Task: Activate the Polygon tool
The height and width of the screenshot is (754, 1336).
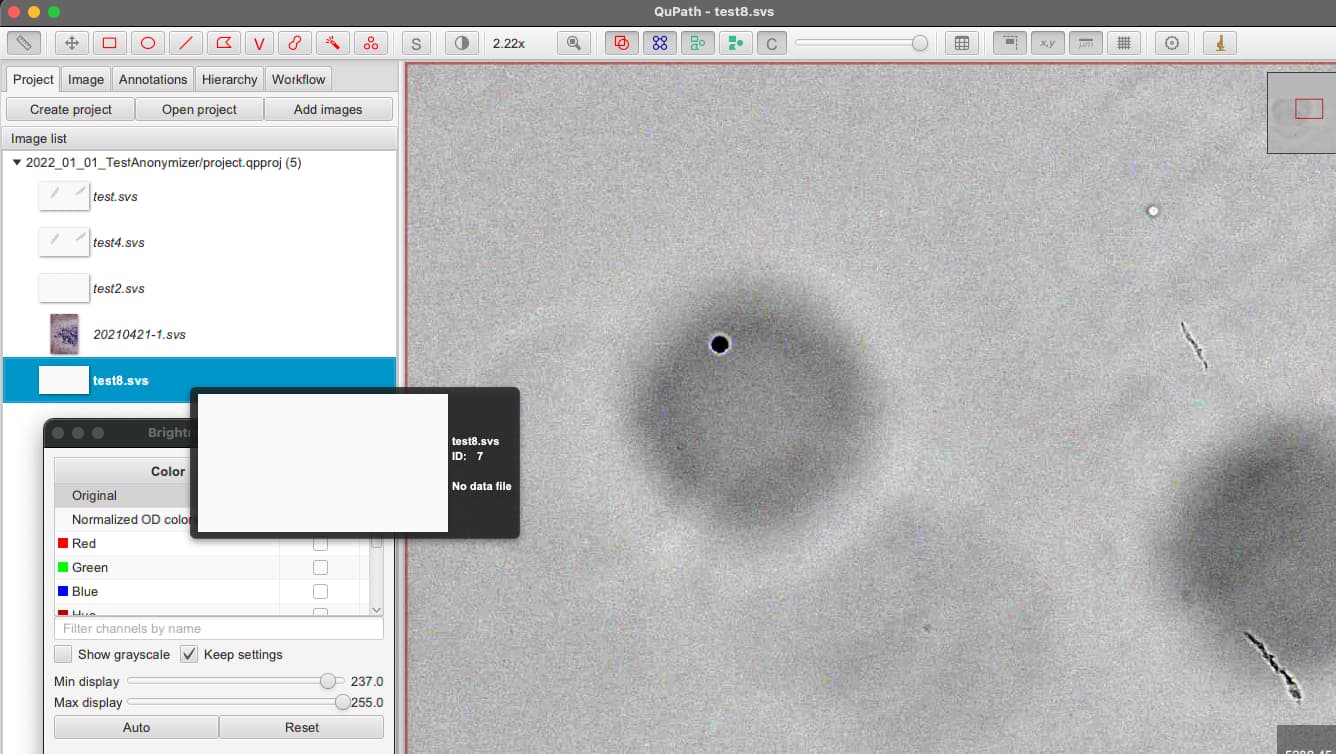Action: pos(224,43)
